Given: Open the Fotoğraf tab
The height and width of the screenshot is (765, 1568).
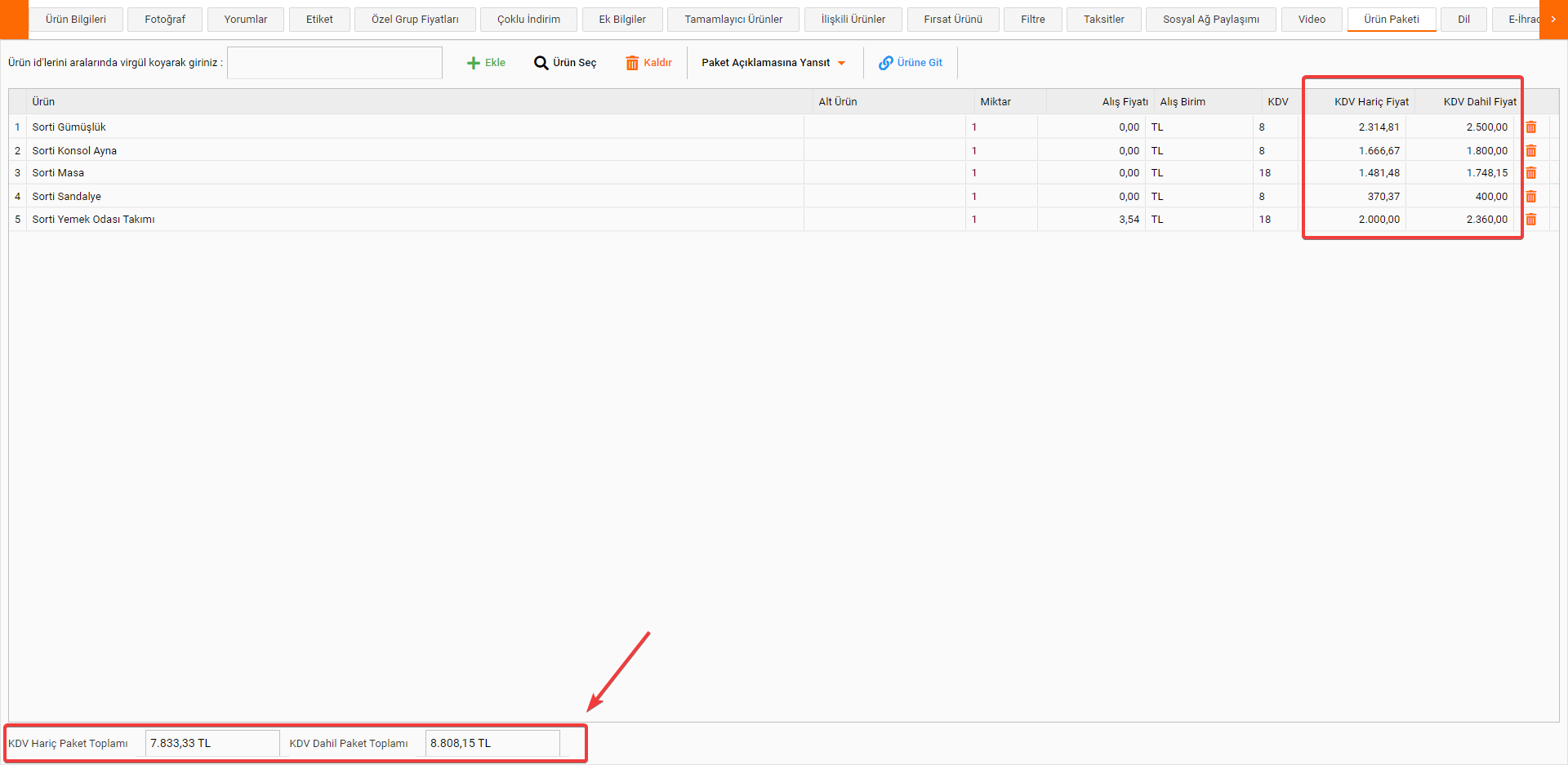Looking at the screenshot, I should pyautogui.click(x=165, y=20).
